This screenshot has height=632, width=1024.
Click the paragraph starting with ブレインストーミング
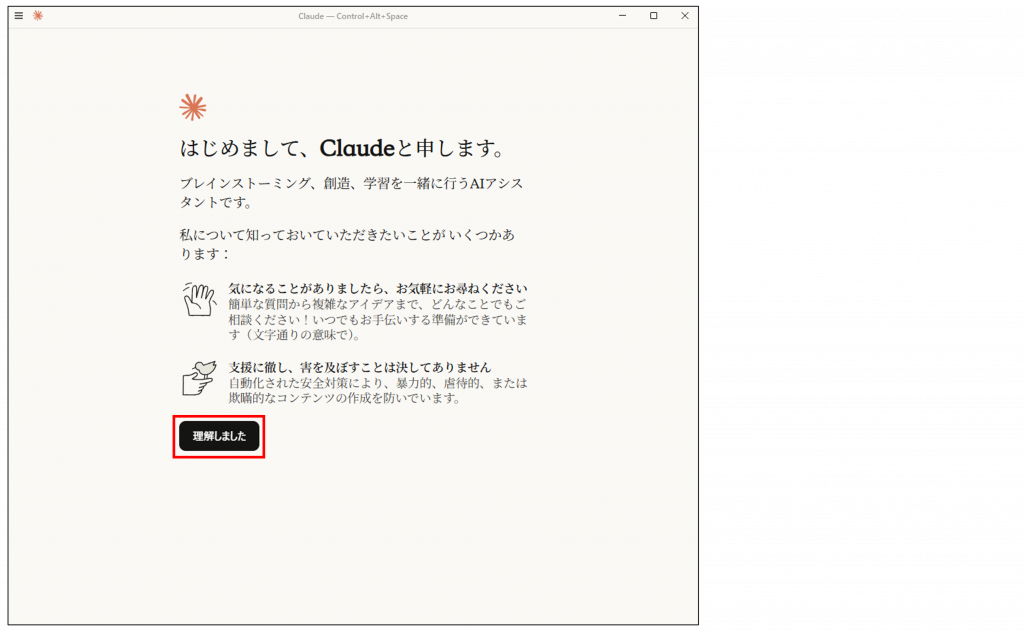[351, 193]
